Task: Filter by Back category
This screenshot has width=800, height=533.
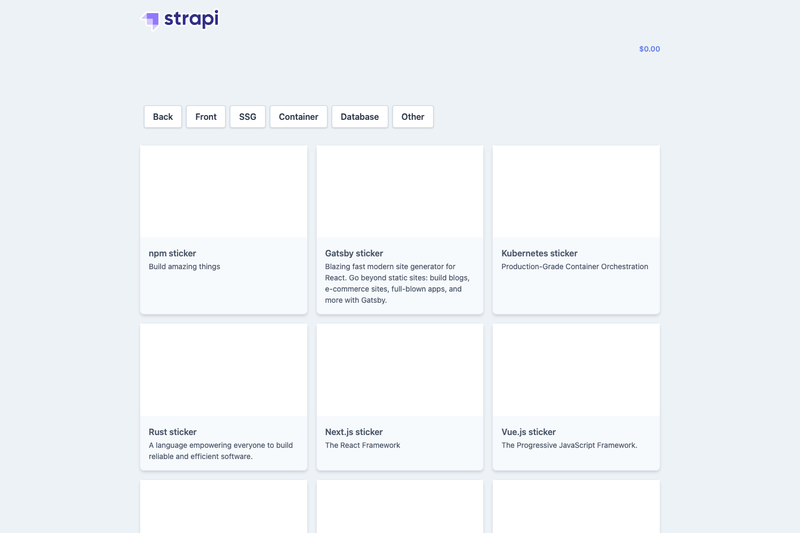Action: (163, 117)
